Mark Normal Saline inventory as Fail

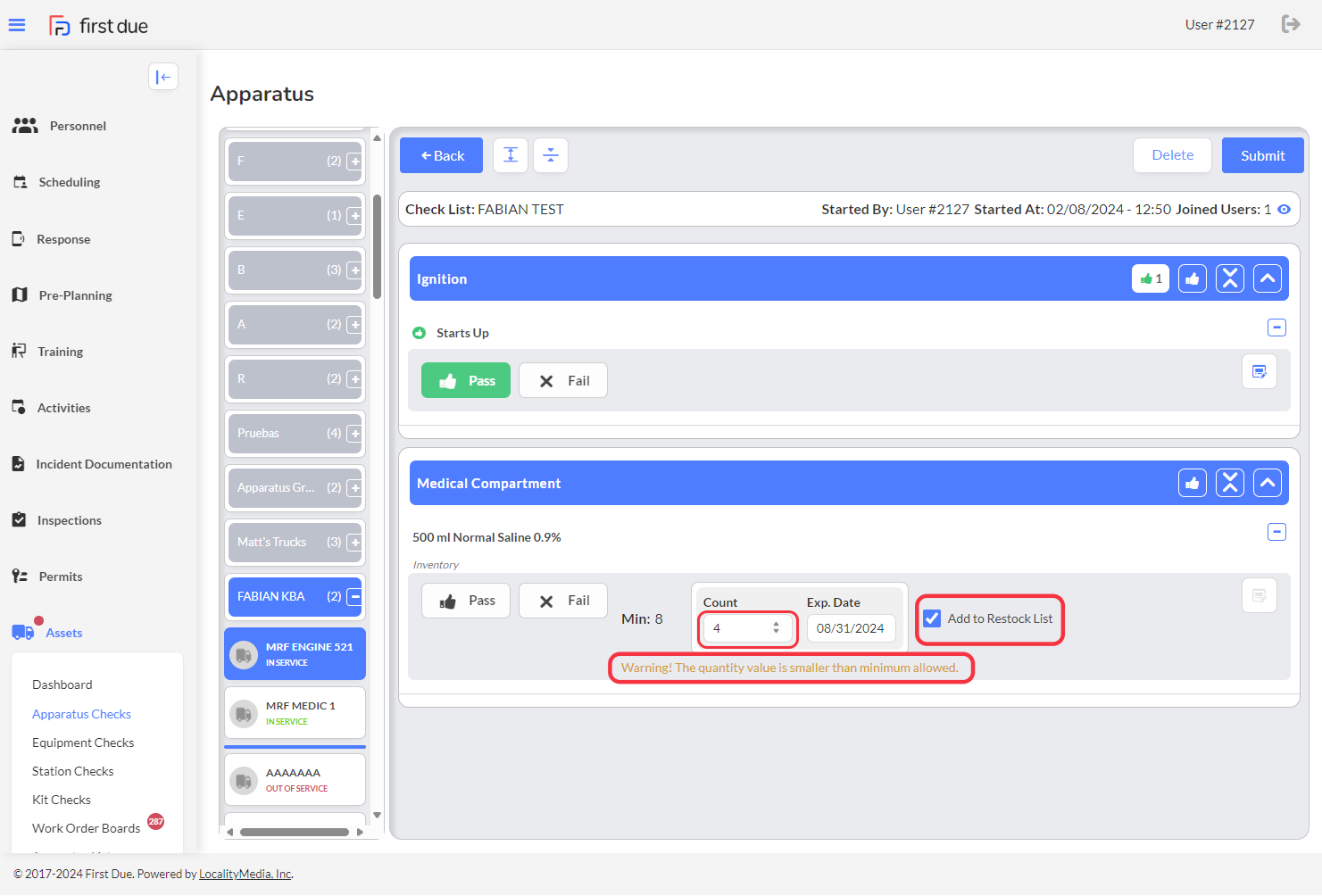563,601
